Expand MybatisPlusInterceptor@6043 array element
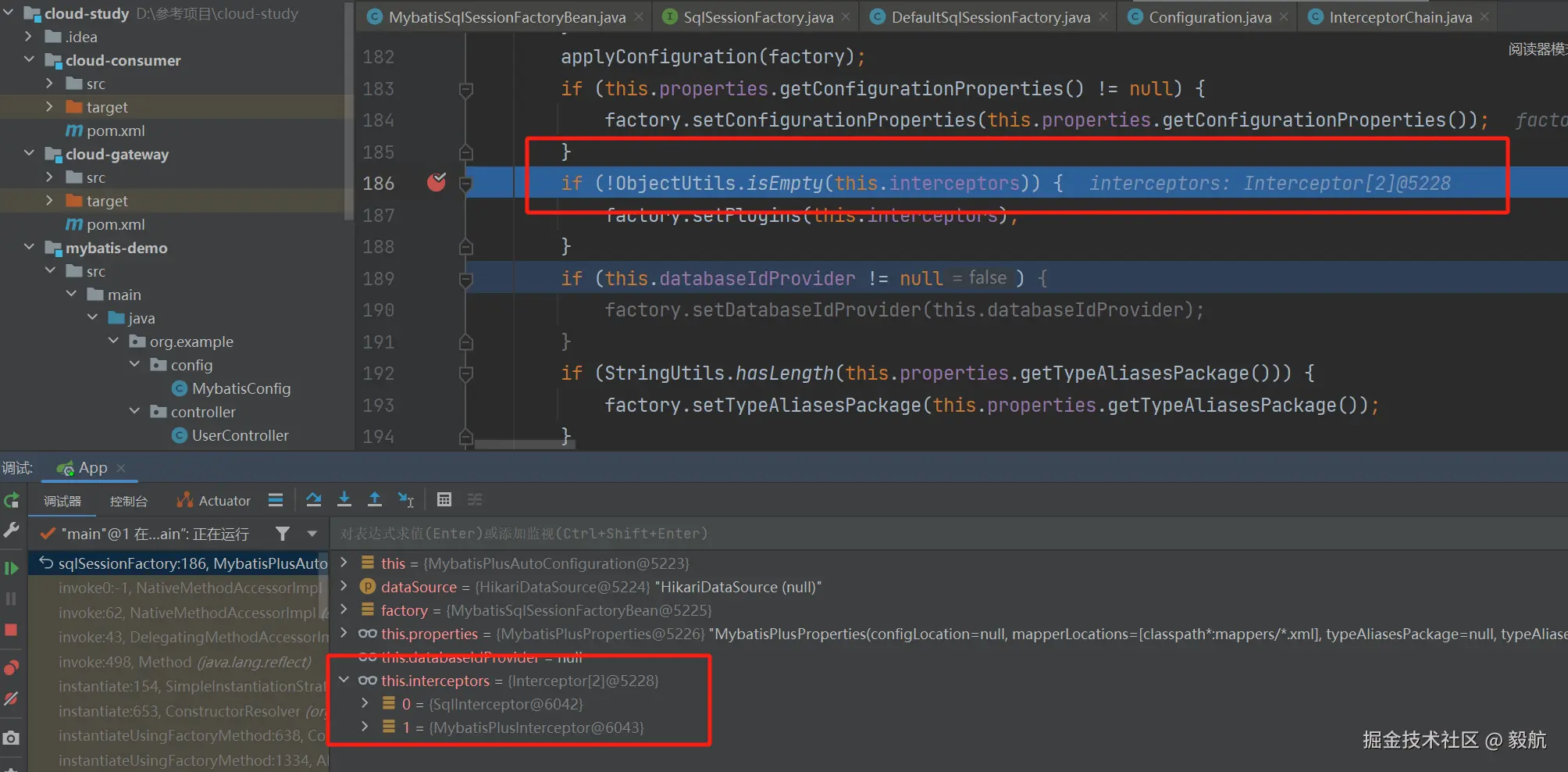This screenshot has height=772, width=1568. (x=365, y=727)
